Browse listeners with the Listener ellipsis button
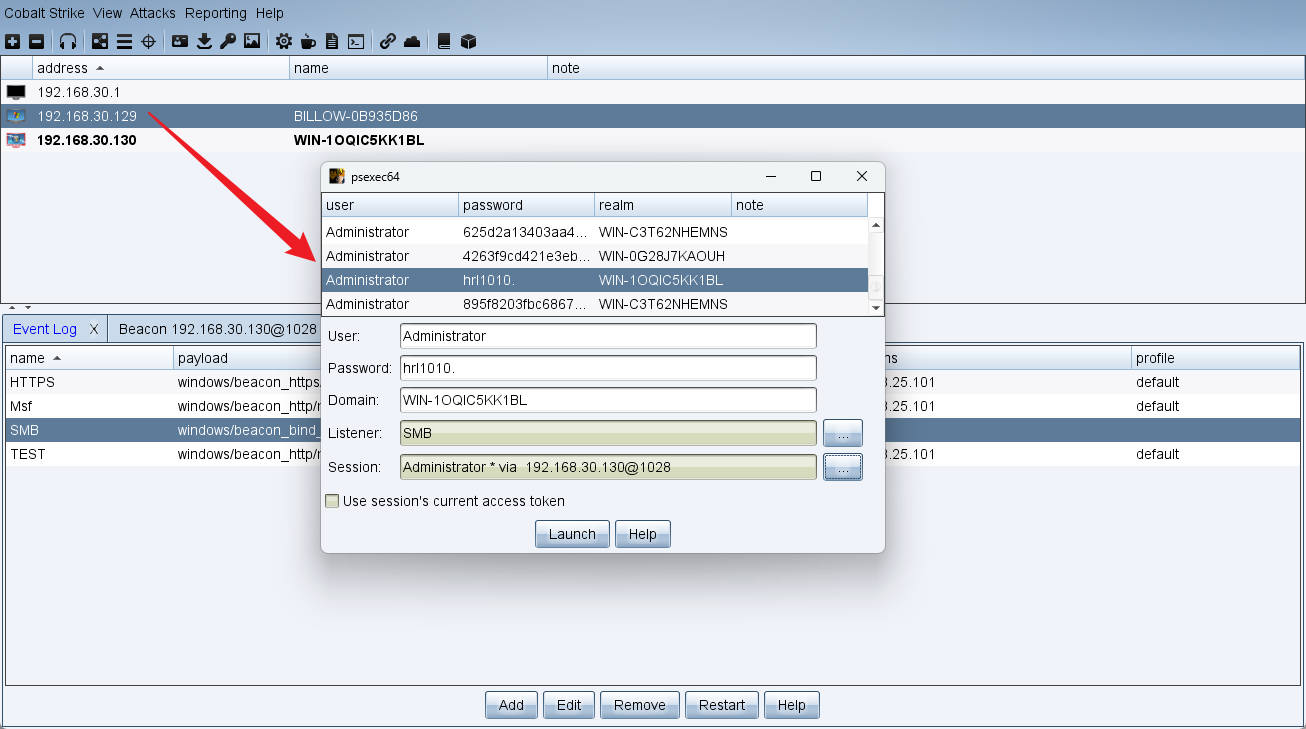This screenshot has height=729, width=1306. [x=843, y=433]
